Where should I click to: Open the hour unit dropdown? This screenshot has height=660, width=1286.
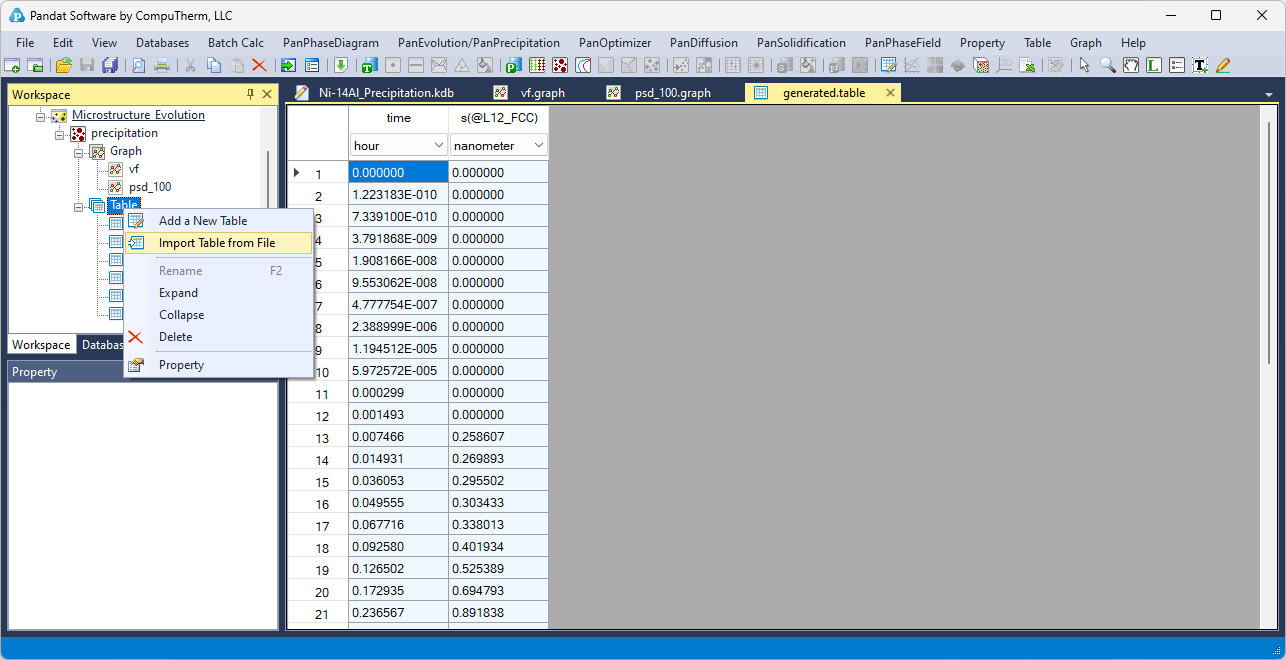tap(438, 146)
